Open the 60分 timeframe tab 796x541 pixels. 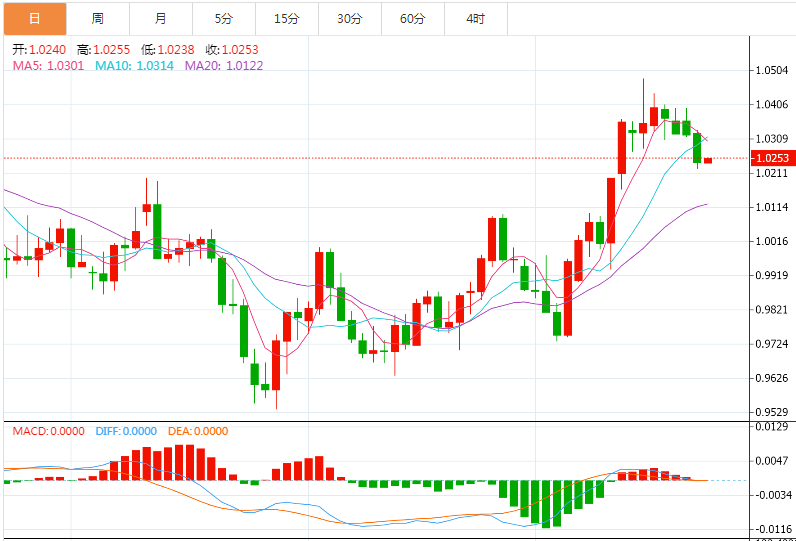tap(413, 19)
